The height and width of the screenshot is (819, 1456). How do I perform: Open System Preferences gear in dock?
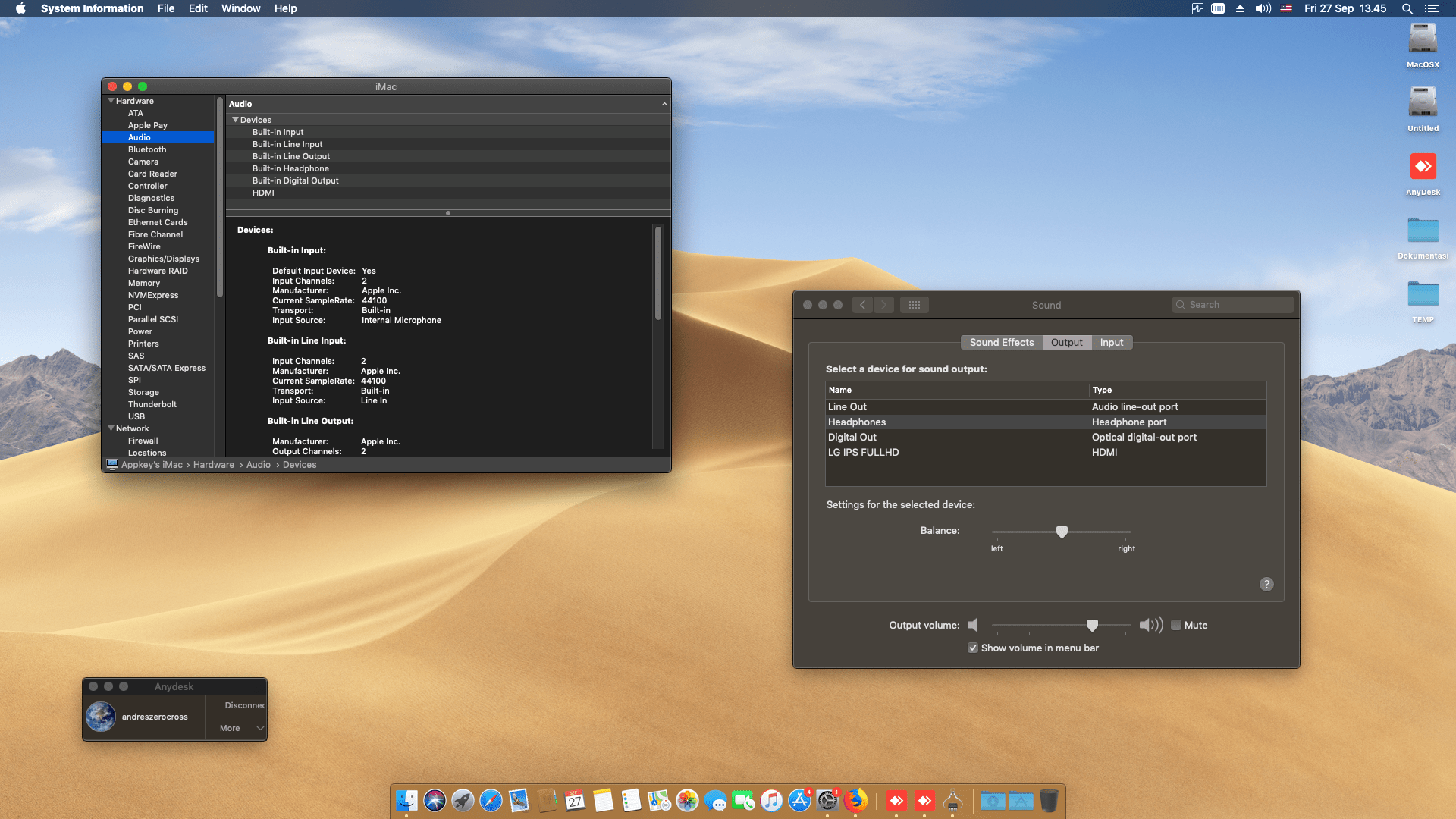(827, 800)
